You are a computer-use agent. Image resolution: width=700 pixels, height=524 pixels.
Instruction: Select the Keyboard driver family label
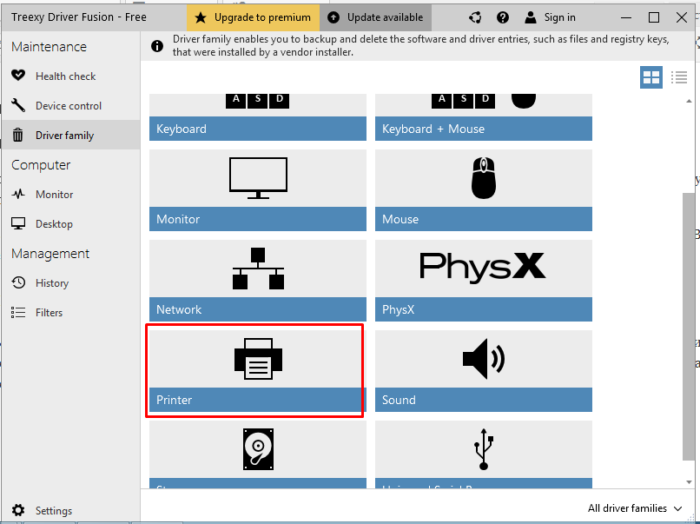click(x=258, y=129)
